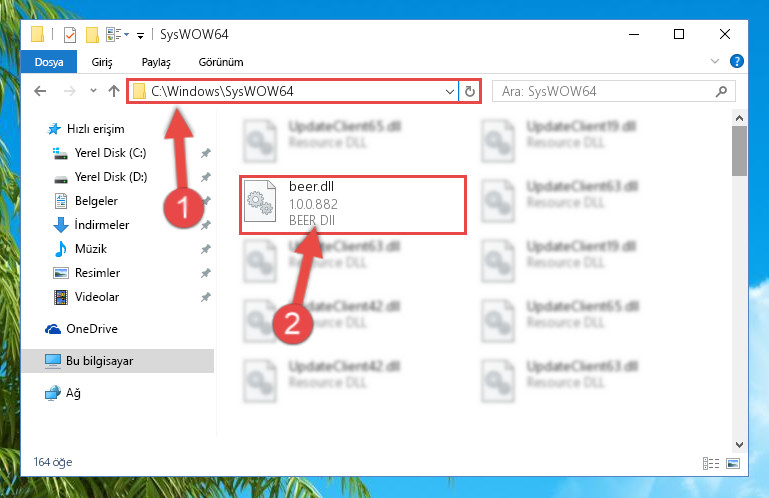The image size is (769, 498).
Task: Select Bu bilgisayar in the navigation pane
Action: point(117,361)
